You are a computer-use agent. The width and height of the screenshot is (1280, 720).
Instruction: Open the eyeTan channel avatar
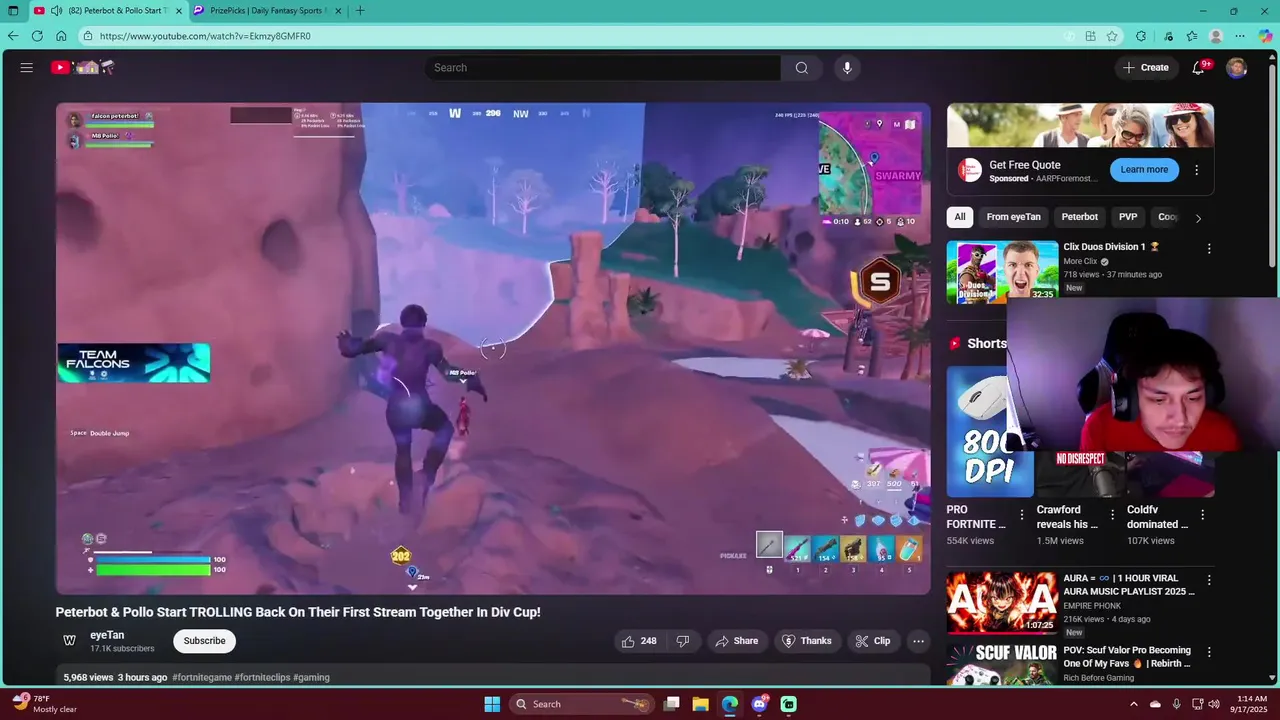[70, 641]
